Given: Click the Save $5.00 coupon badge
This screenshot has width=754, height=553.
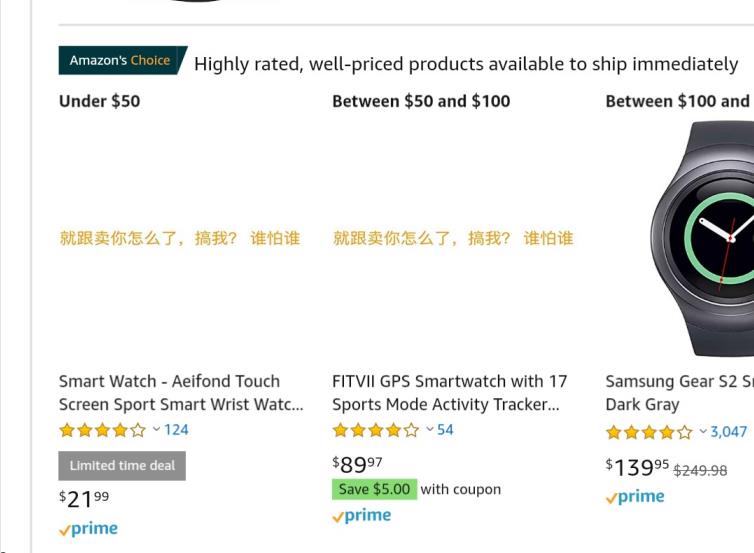Looking at the screenshot, I should (374, 489).
